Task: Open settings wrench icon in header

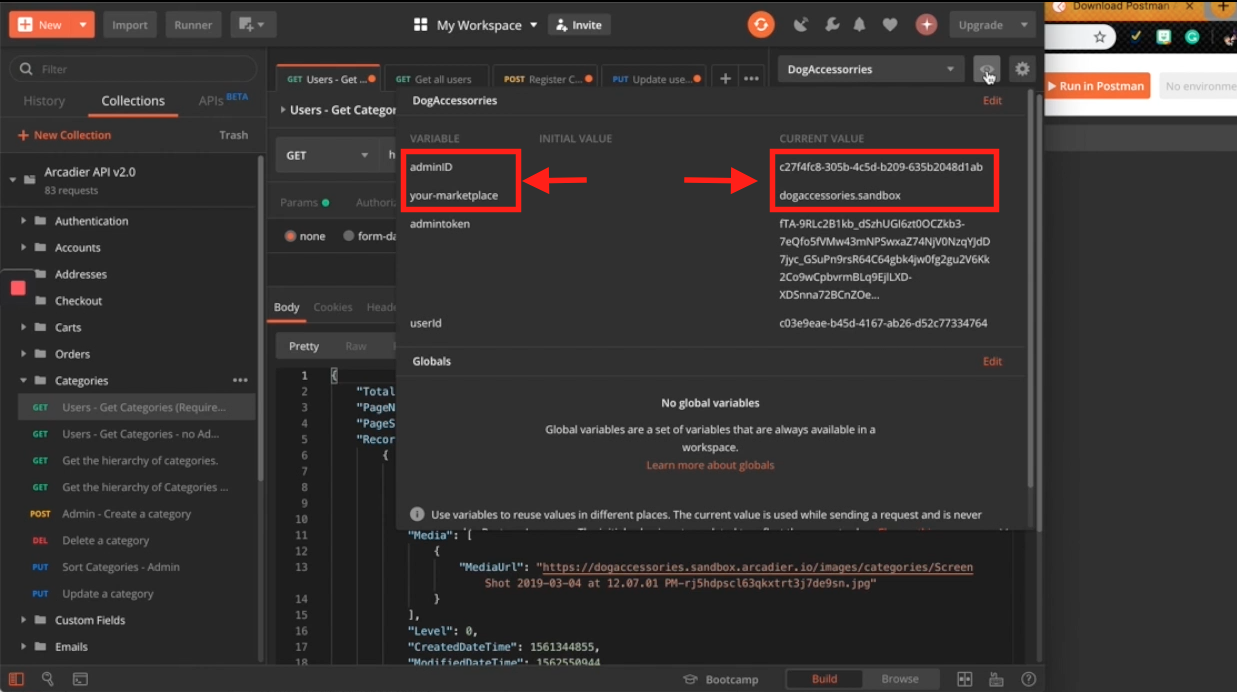Action: [x=830, y=25]
